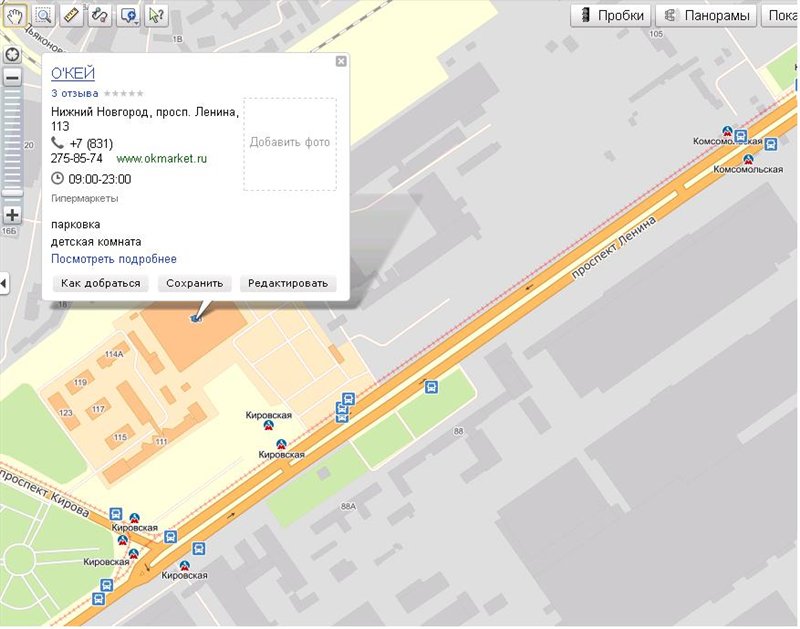This screenshot has height=629, width=800.
Task: Zoom in with the plus button
Action: [x=12, y=215]
